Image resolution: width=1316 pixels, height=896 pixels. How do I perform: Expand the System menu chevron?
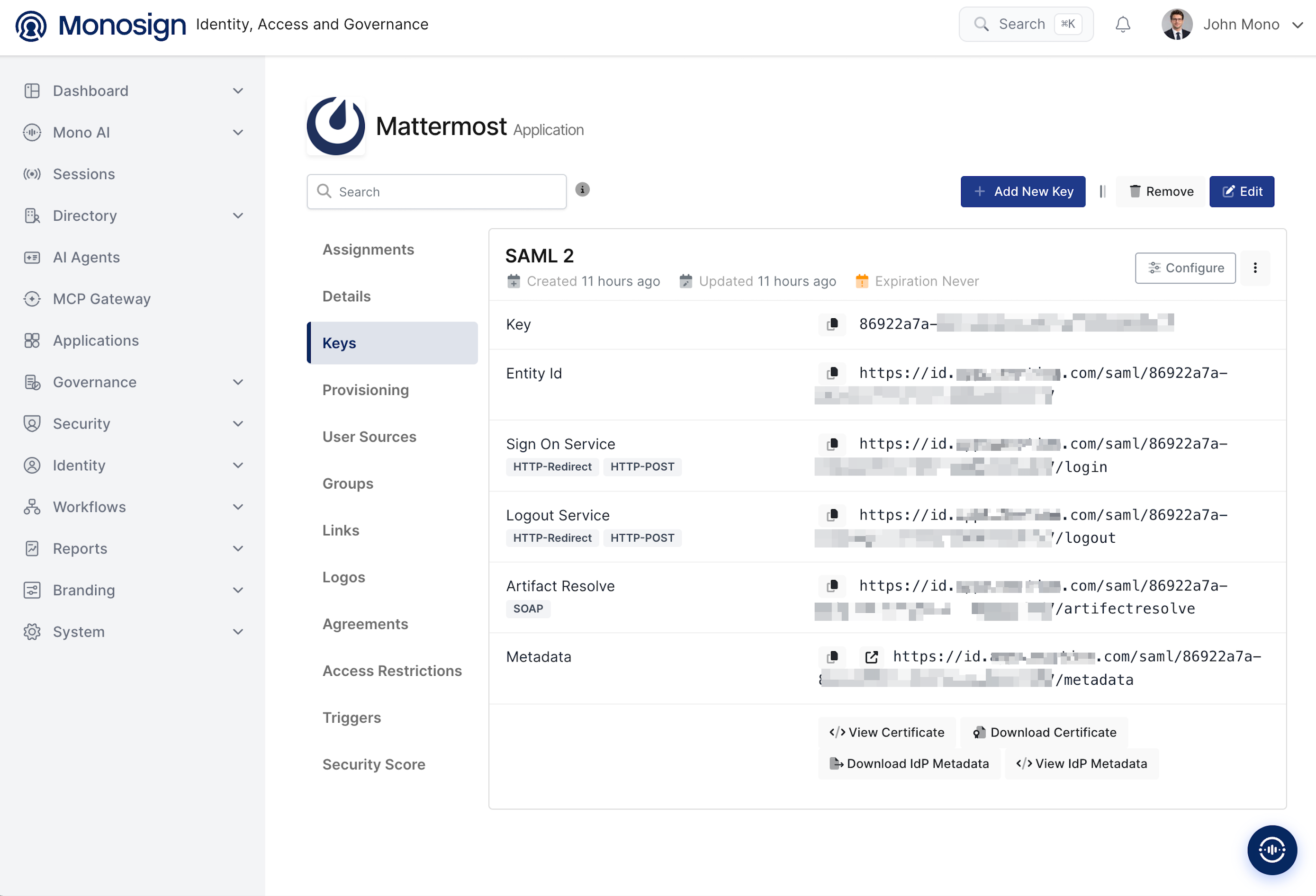click(x=238, y=632)
